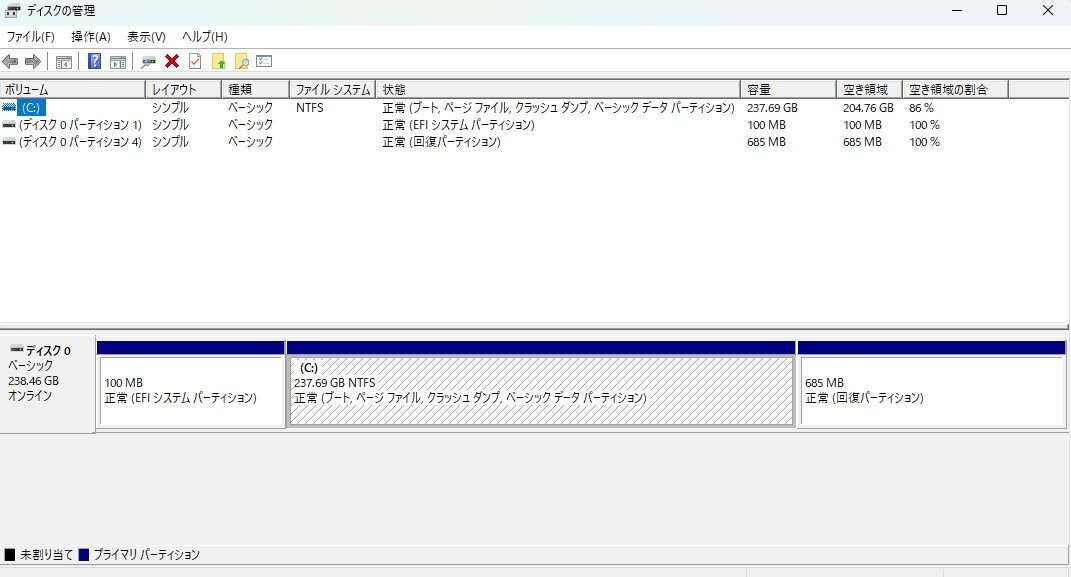1071x577 pixels.
Task: Open the ヘルプ(H) menu
Action: coord(204,37)
